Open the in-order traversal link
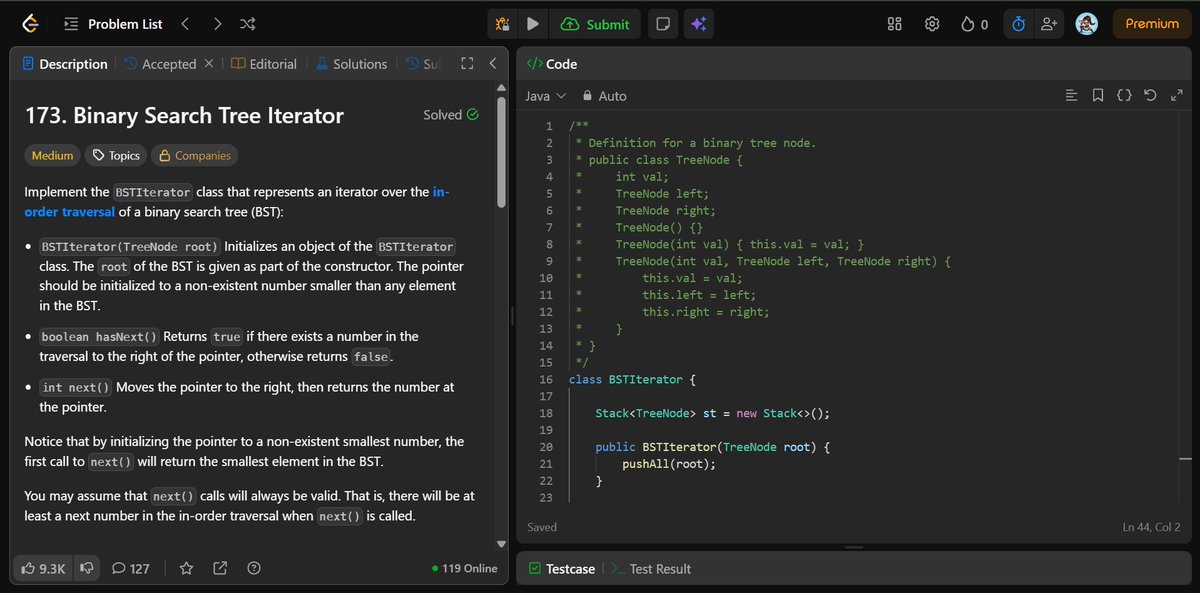 point(236,201)
